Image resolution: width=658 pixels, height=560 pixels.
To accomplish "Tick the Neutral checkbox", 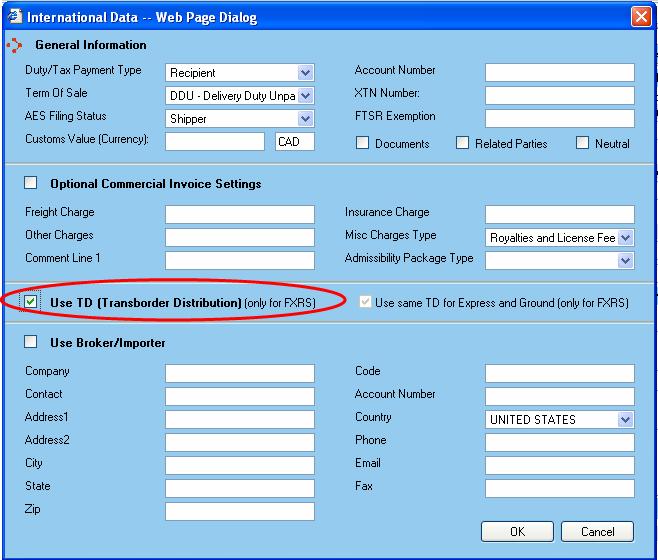I will coord(582,143).
